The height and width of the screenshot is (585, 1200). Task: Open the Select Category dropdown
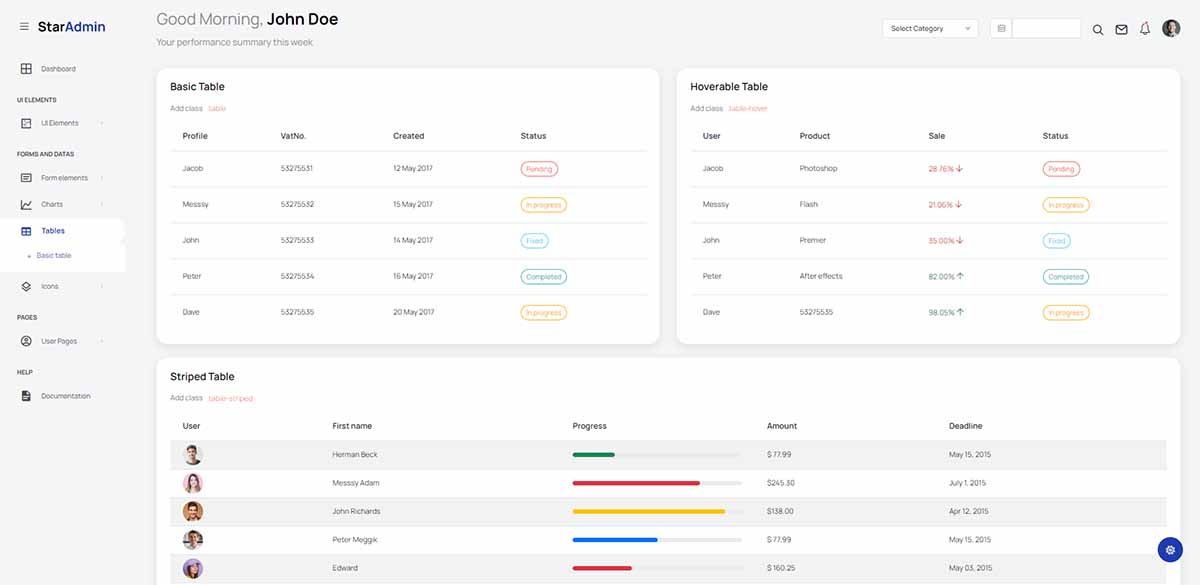(x=928, y=28)
